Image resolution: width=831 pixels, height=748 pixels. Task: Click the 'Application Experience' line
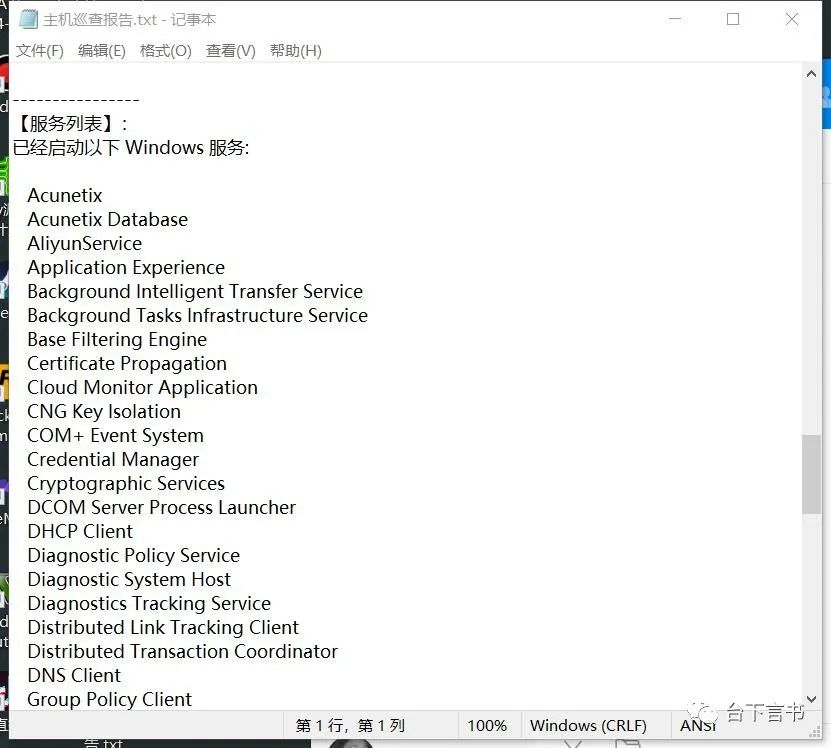pos(126,268)
